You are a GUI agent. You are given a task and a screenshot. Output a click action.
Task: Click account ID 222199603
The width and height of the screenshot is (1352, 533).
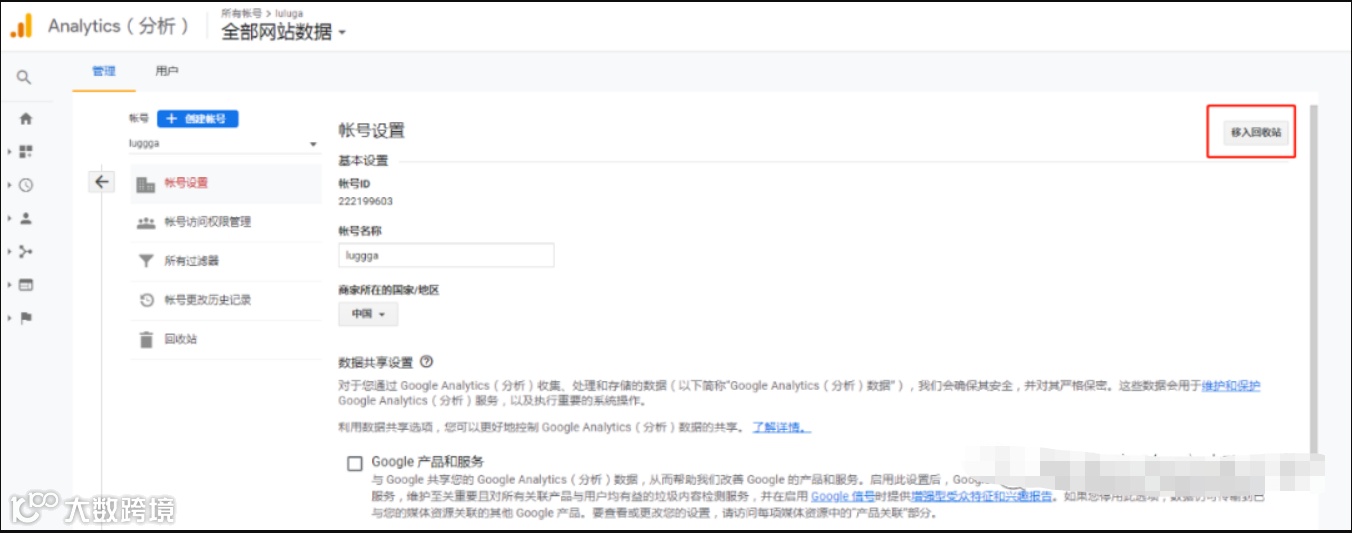tap(366, 201)
